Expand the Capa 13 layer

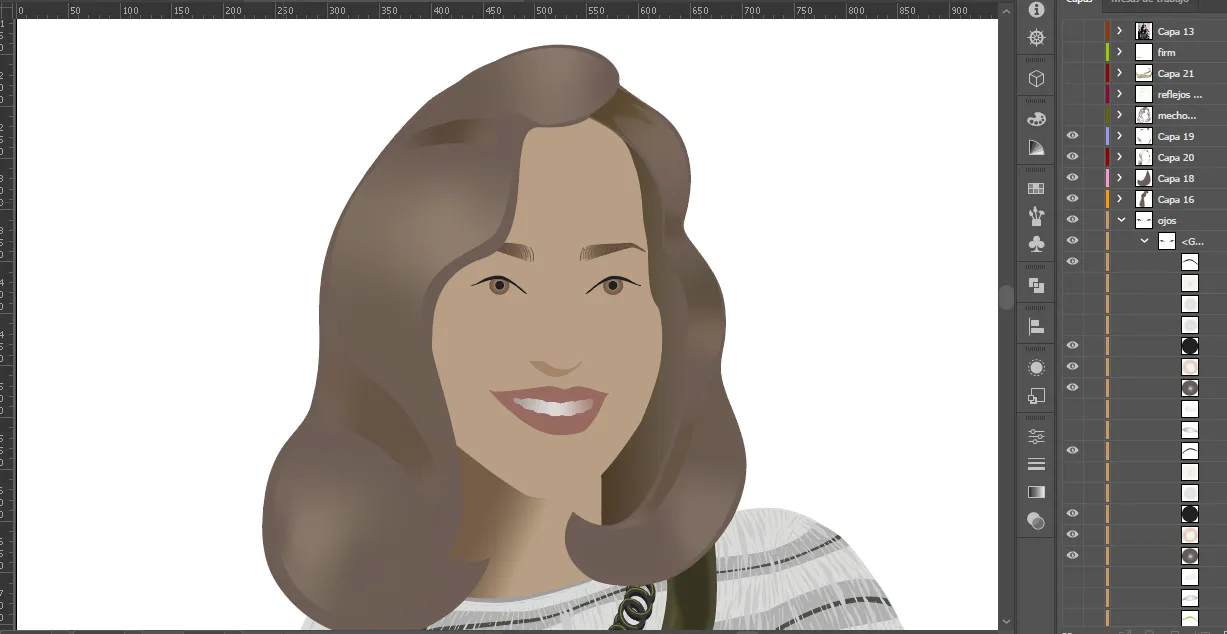[1120, 31]
